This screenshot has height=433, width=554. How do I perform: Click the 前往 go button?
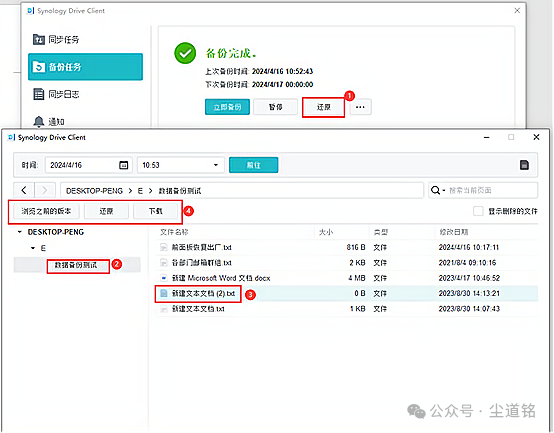pyautogui.click(x=254, y=165)
